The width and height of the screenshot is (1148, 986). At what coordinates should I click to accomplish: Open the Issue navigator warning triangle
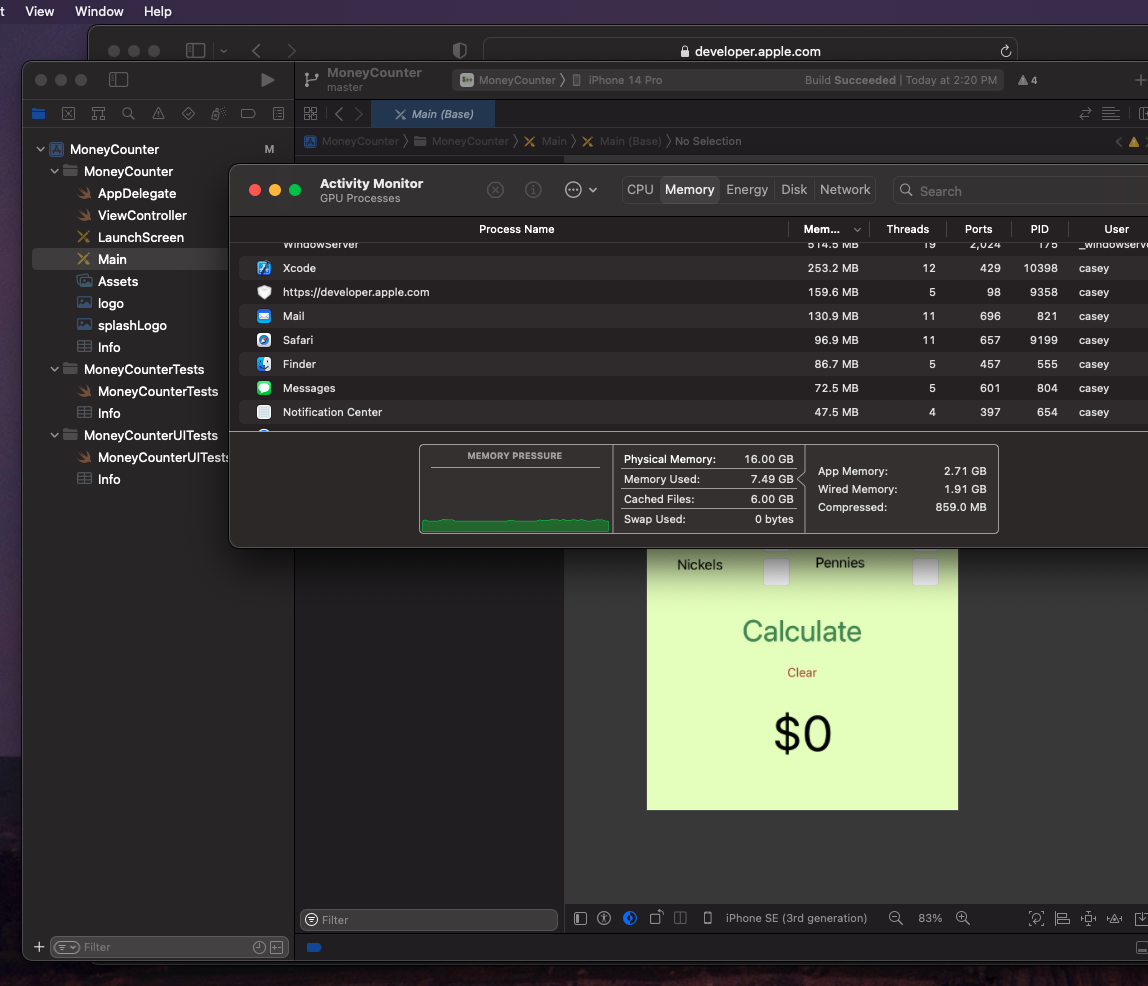click(158, 114)
